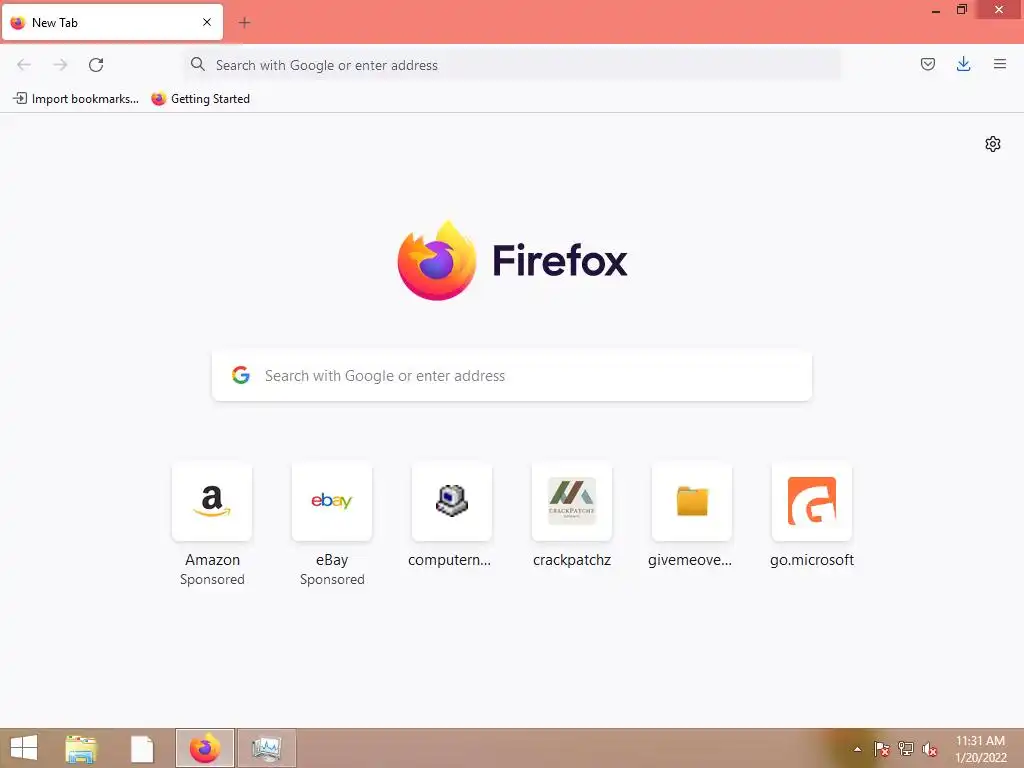Open File Explorer from the taskbar
This screenshot has width=1024, height=768.
81,749
